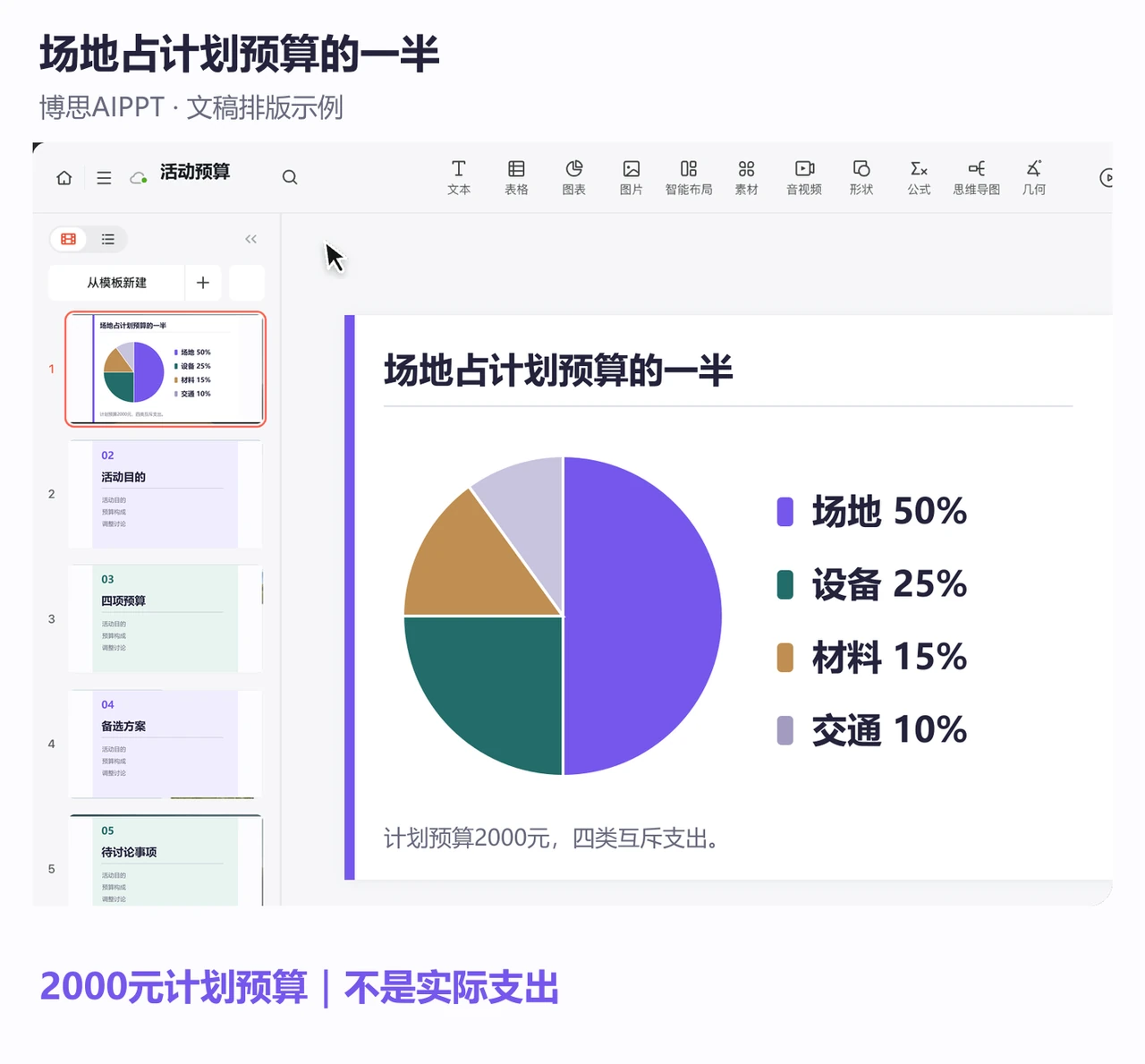This screenshot has height=1064, width=1145.
Task: Select footer text 计划预算2000元，四类互斥支出。
Action: 551,838
